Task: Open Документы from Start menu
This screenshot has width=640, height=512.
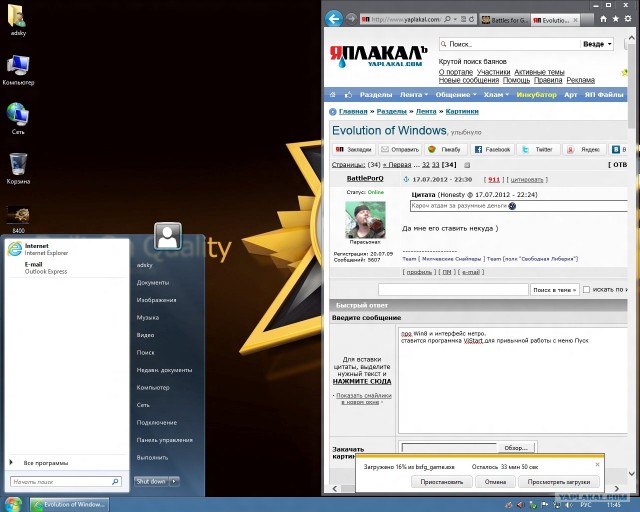Action: [x=153, y=283]
